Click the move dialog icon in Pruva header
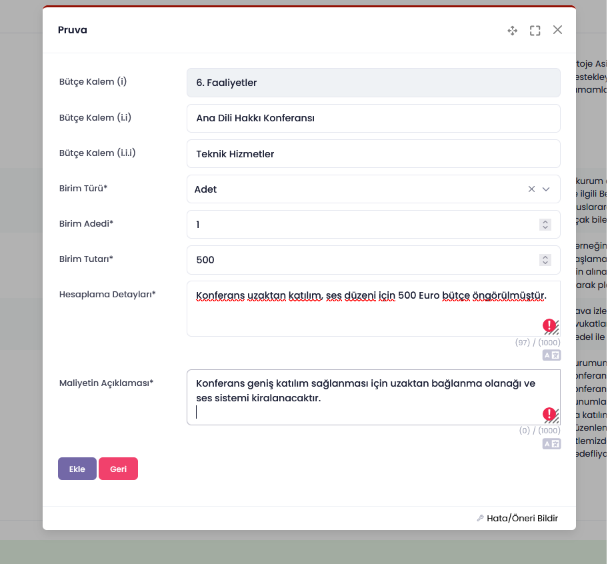Screen dimensions: 607x564 [512, 31]
